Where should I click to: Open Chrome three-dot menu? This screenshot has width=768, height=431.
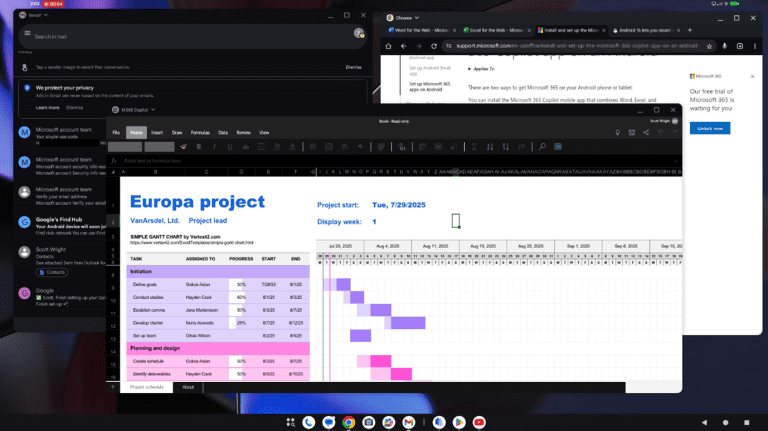(755, 46)
